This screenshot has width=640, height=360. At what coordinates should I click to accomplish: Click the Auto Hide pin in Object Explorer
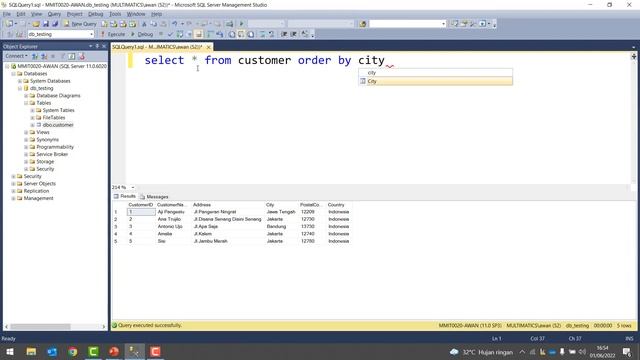pos(97,46)
